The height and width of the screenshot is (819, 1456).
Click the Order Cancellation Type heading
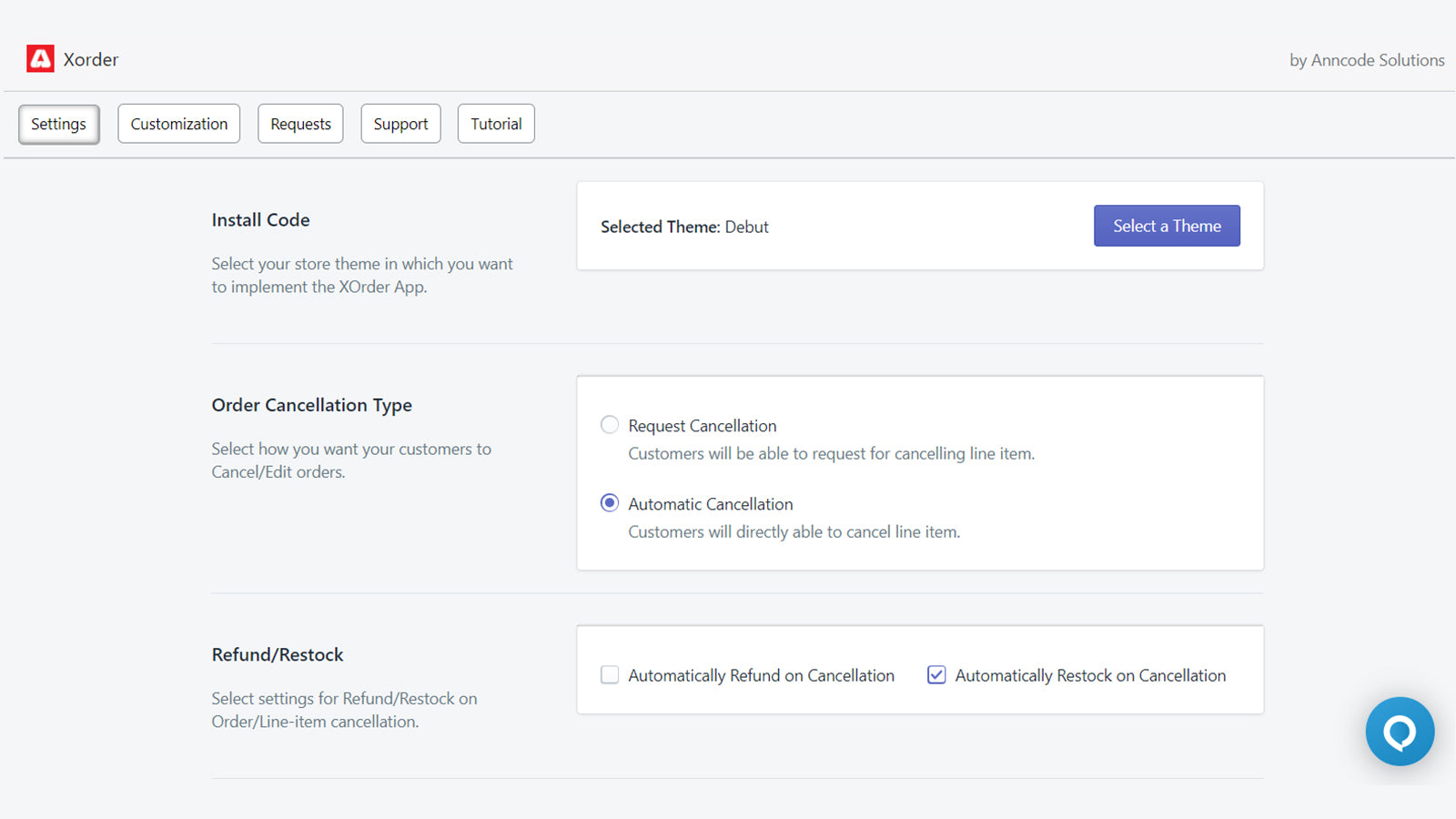(311, 405)
